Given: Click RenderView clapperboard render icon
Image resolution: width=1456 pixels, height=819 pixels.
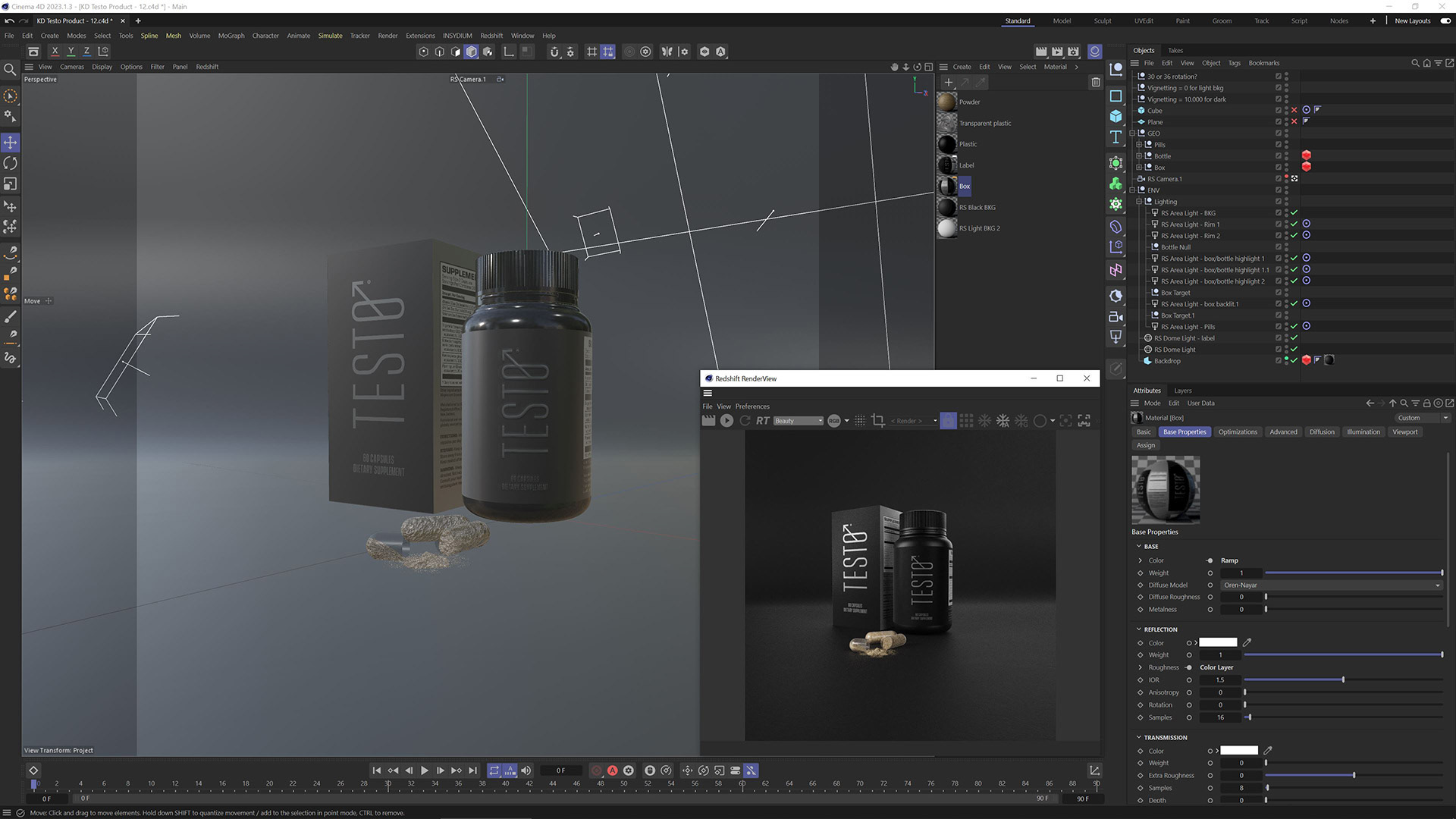Looking at the screenshot, I should [708, 421].
